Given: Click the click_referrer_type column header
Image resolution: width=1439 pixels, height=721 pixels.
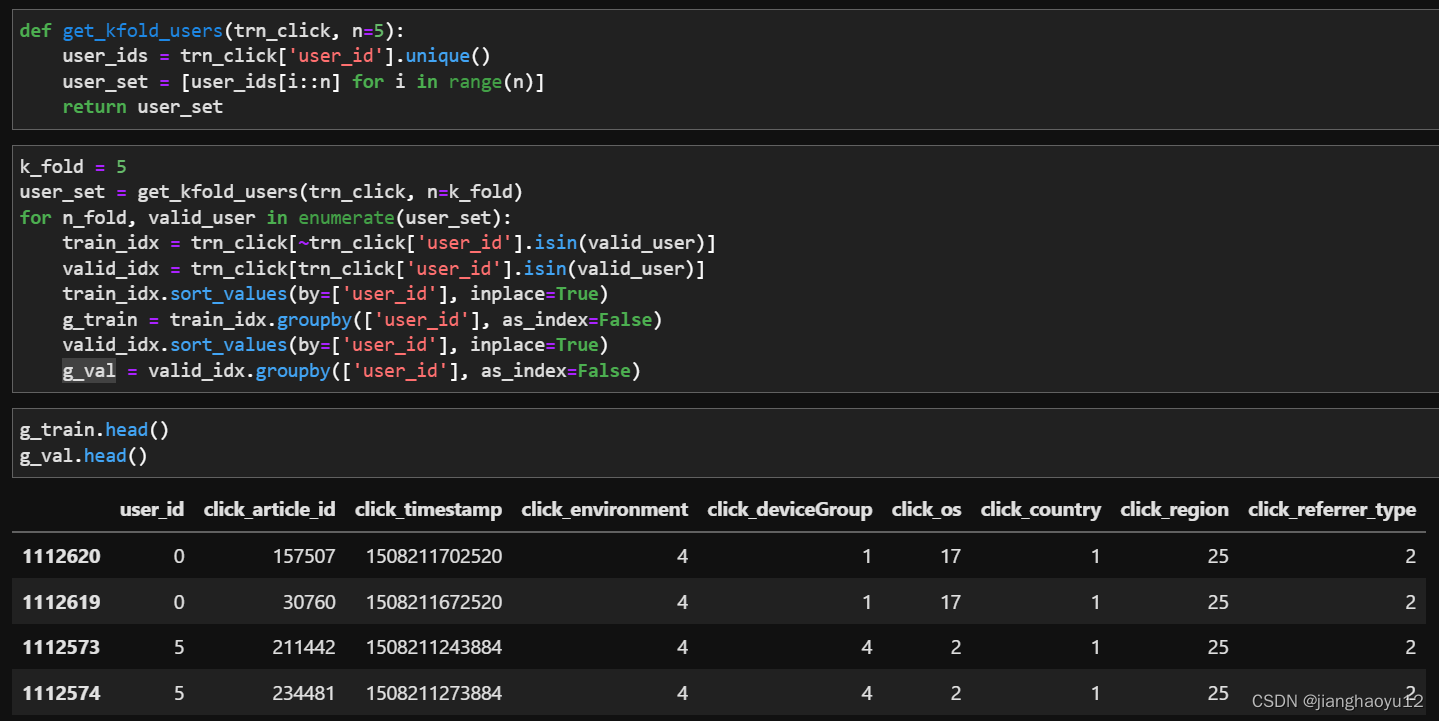Looking at the screenshot, I should coord(1332,510).
